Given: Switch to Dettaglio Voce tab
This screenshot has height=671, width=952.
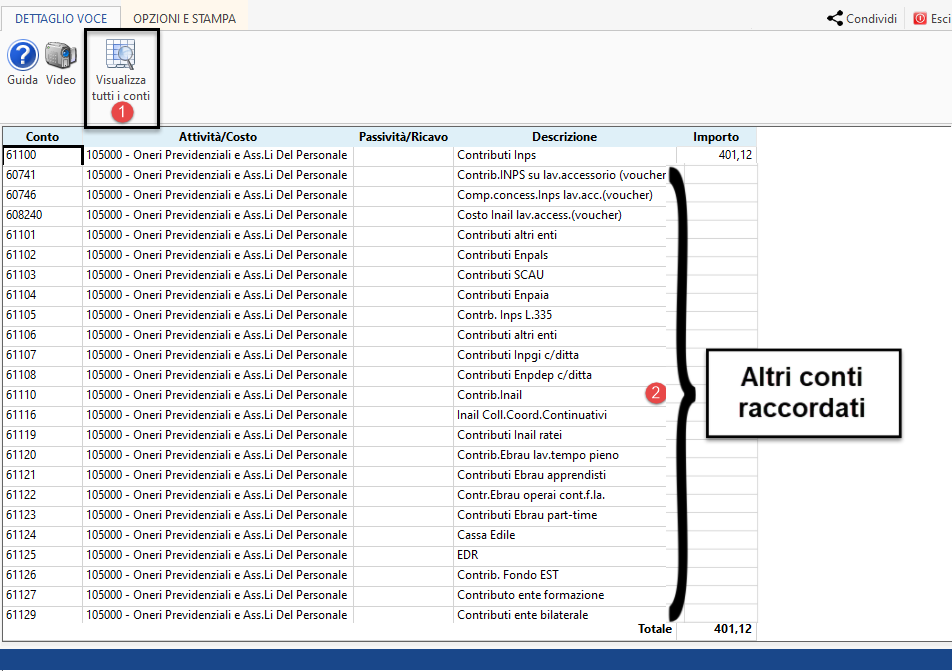Looking at the screenshot, I should pos(61,18).
